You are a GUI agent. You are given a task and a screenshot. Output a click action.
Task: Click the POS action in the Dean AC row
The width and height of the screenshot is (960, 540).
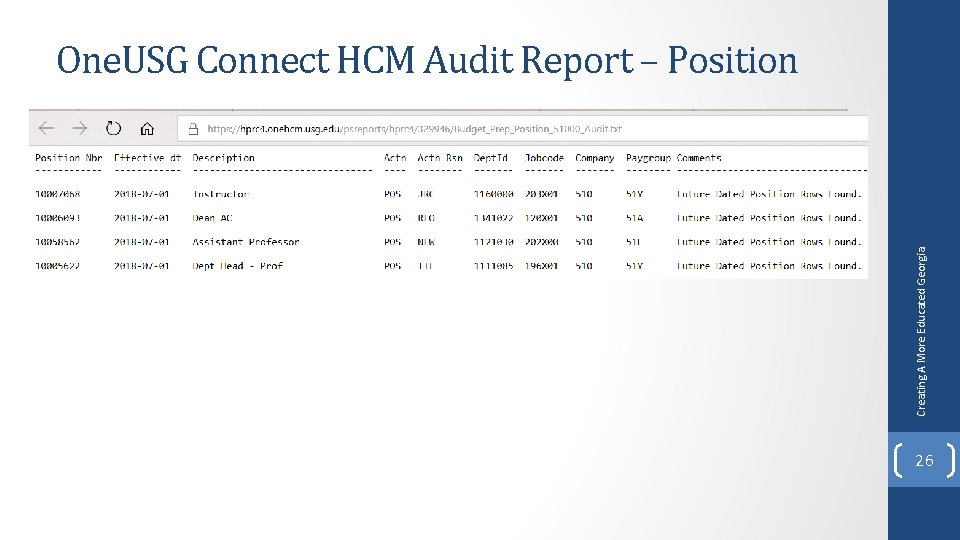[x=392, y=218]
